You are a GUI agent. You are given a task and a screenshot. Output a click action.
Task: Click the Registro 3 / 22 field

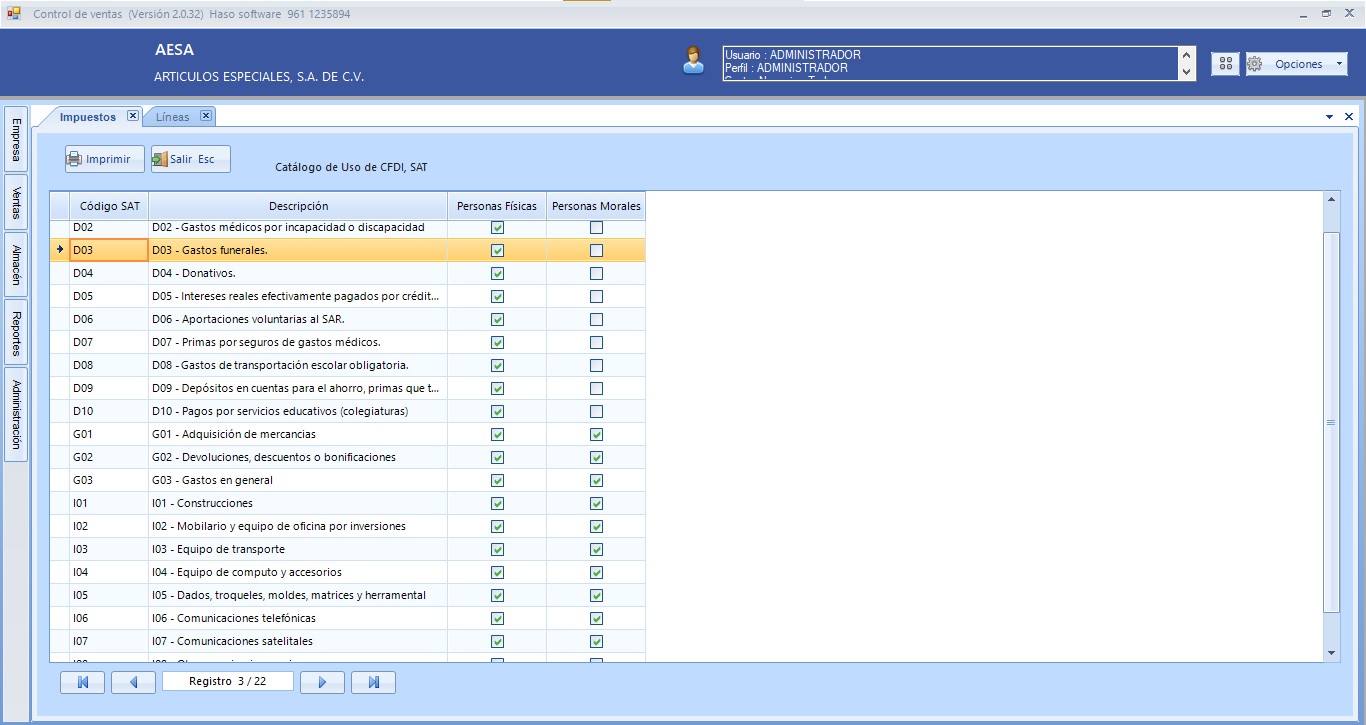pyautogui.click(x=228, y=681)
